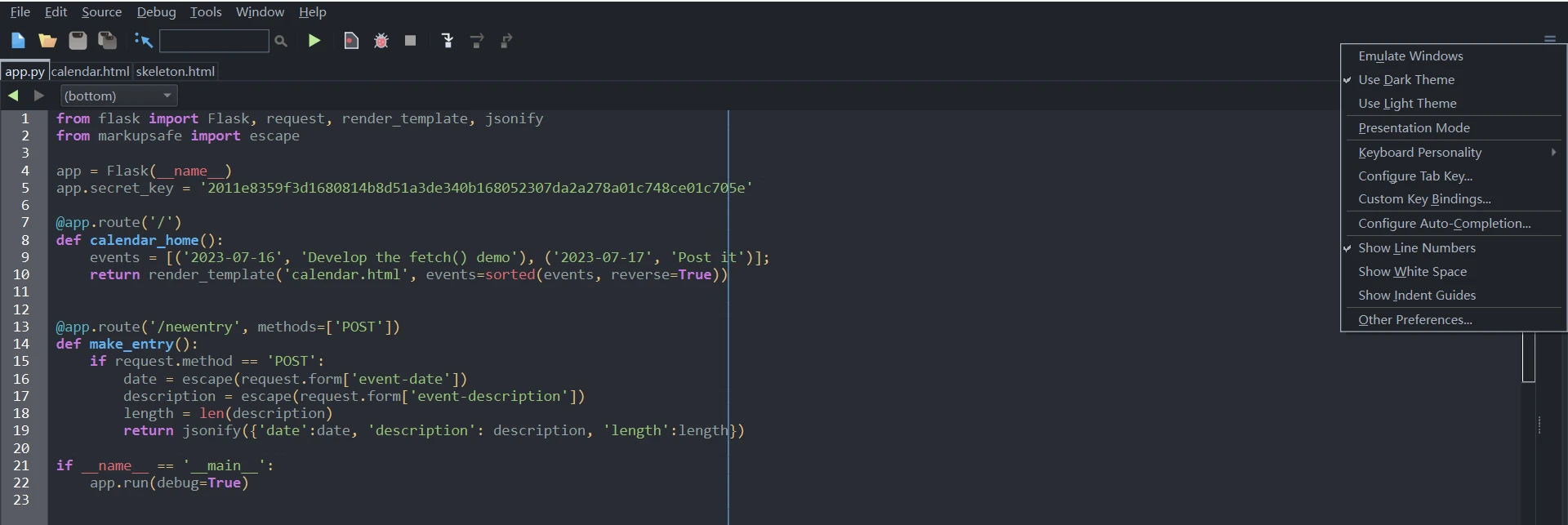Click 'markupsafe' in line 2 import
This screenshot has width=1568, height=525.
140,136
